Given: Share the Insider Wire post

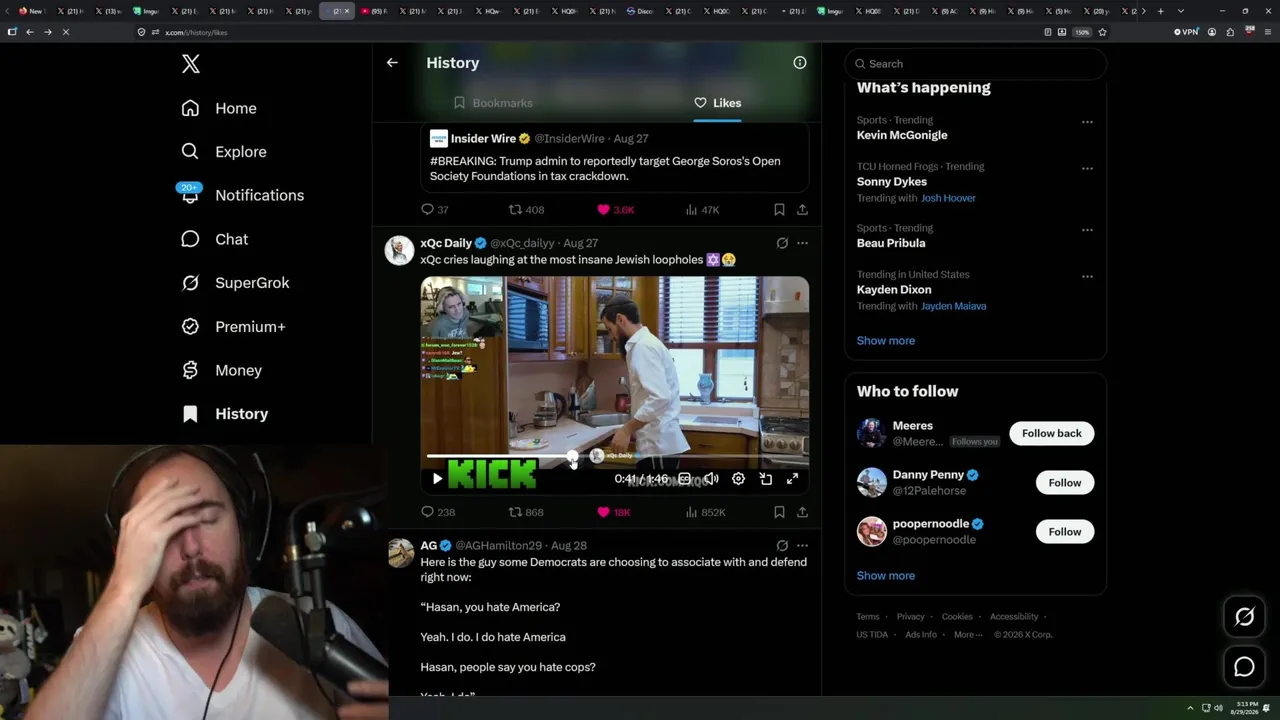Looking at the screenshot, I should click(802, 210).
